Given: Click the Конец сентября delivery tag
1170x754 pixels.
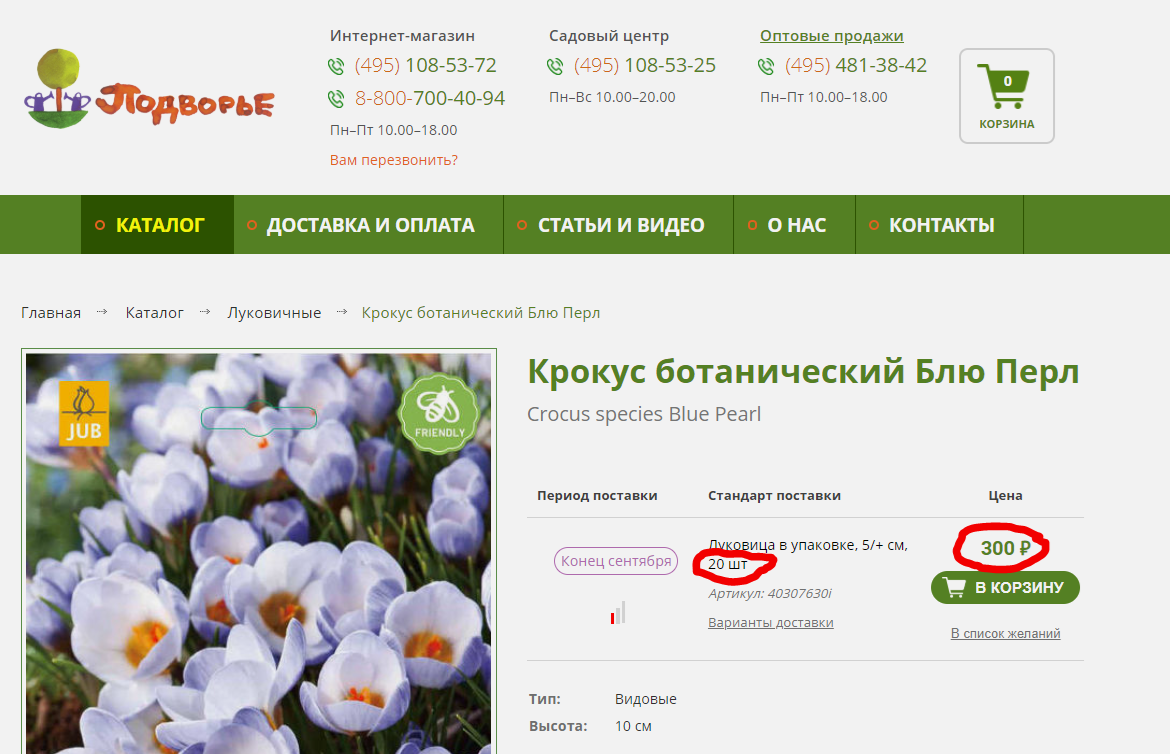Looking at the screenshot, I should (x=615, y=561).
